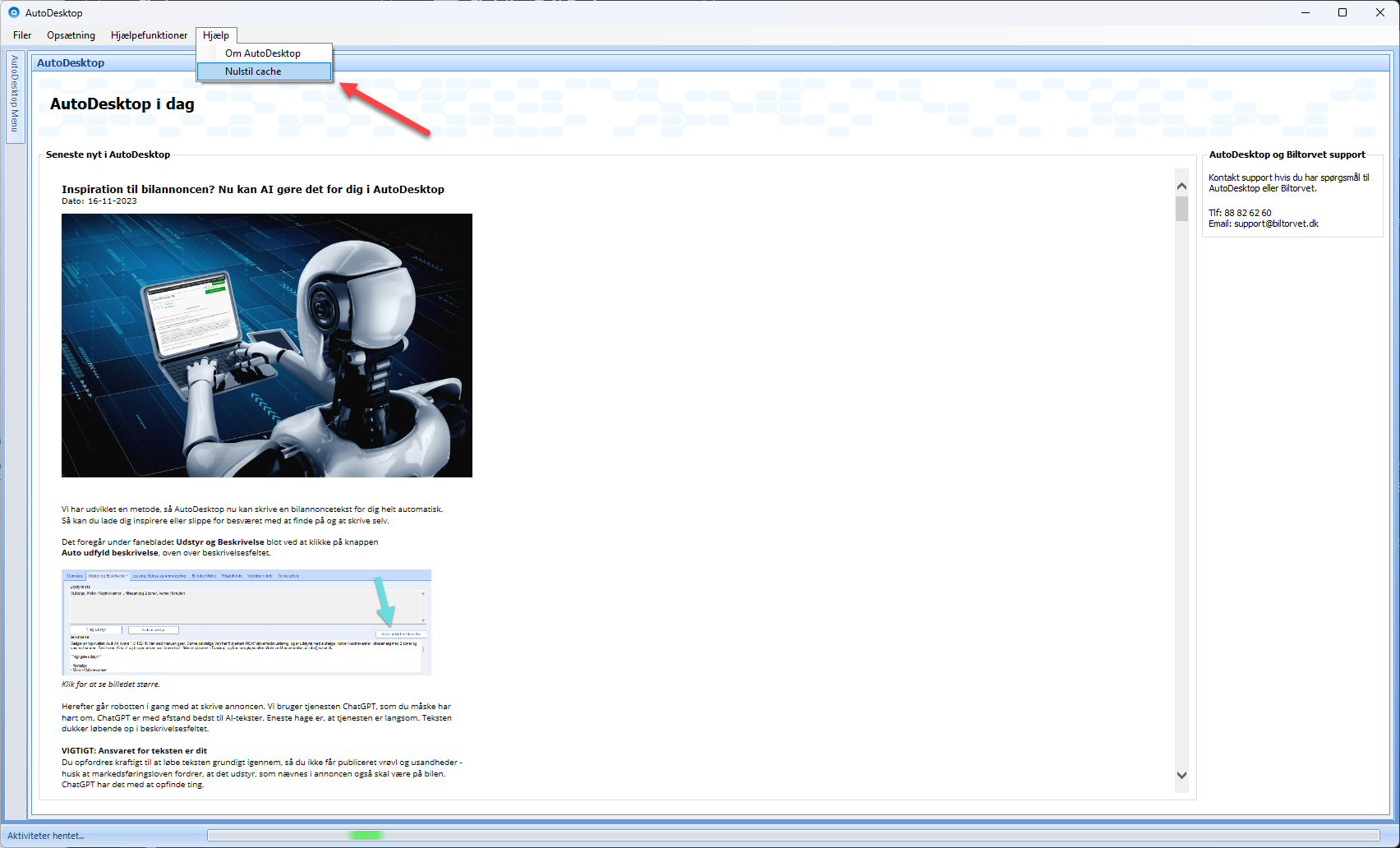This screenshot has width=1400, height=848.
Task: Click the AutoDesktop i dag heading
Action: coord(122,104)
